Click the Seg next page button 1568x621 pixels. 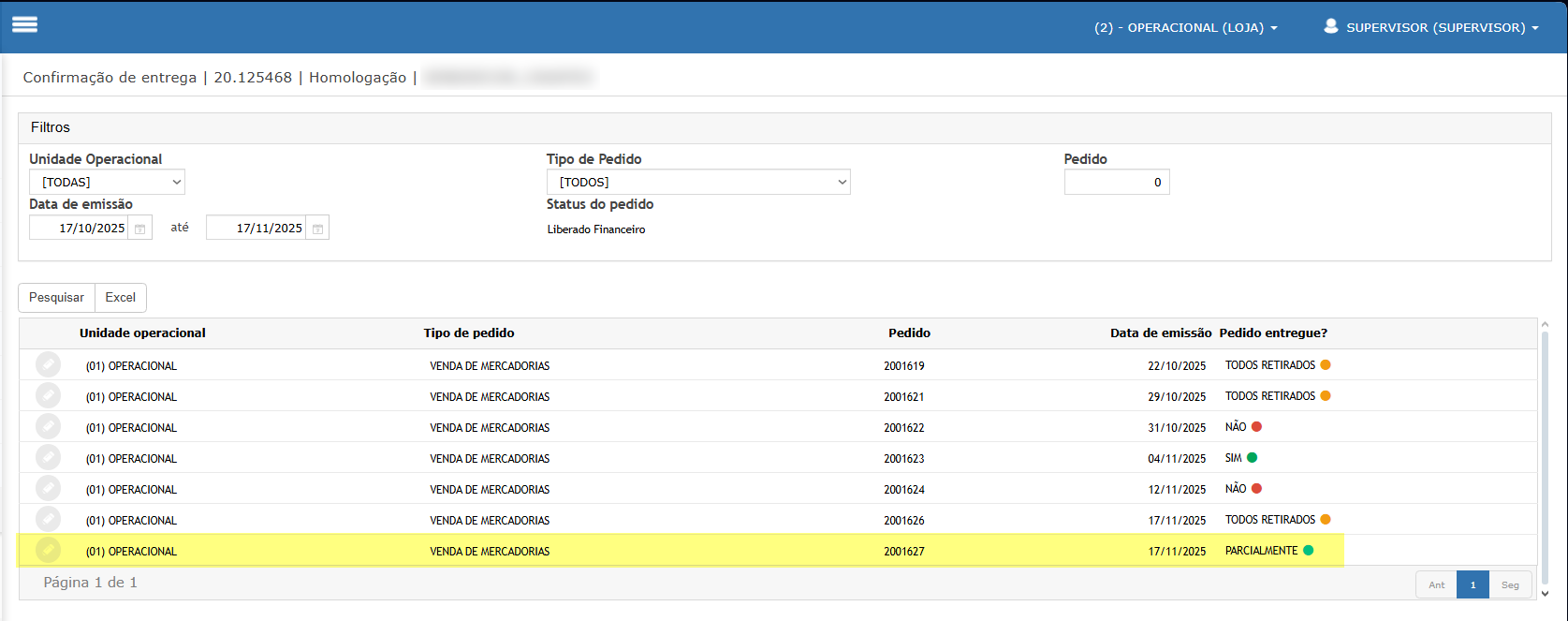[x=1510, y=584]
